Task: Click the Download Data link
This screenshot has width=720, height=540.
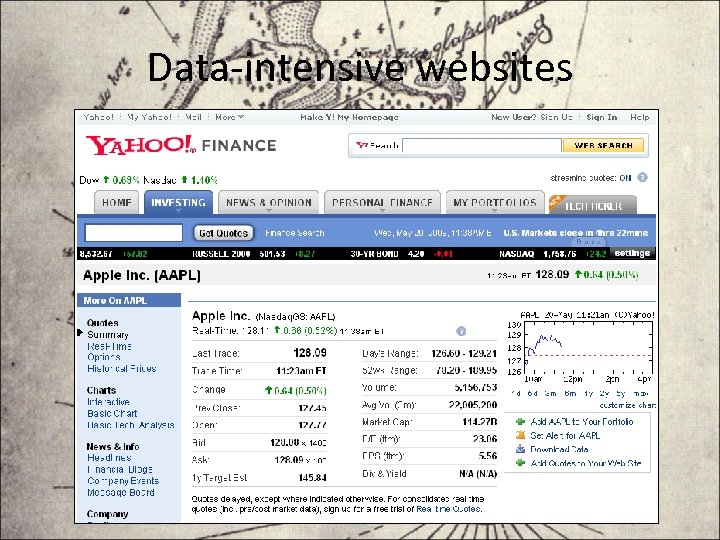Action: 559,449
